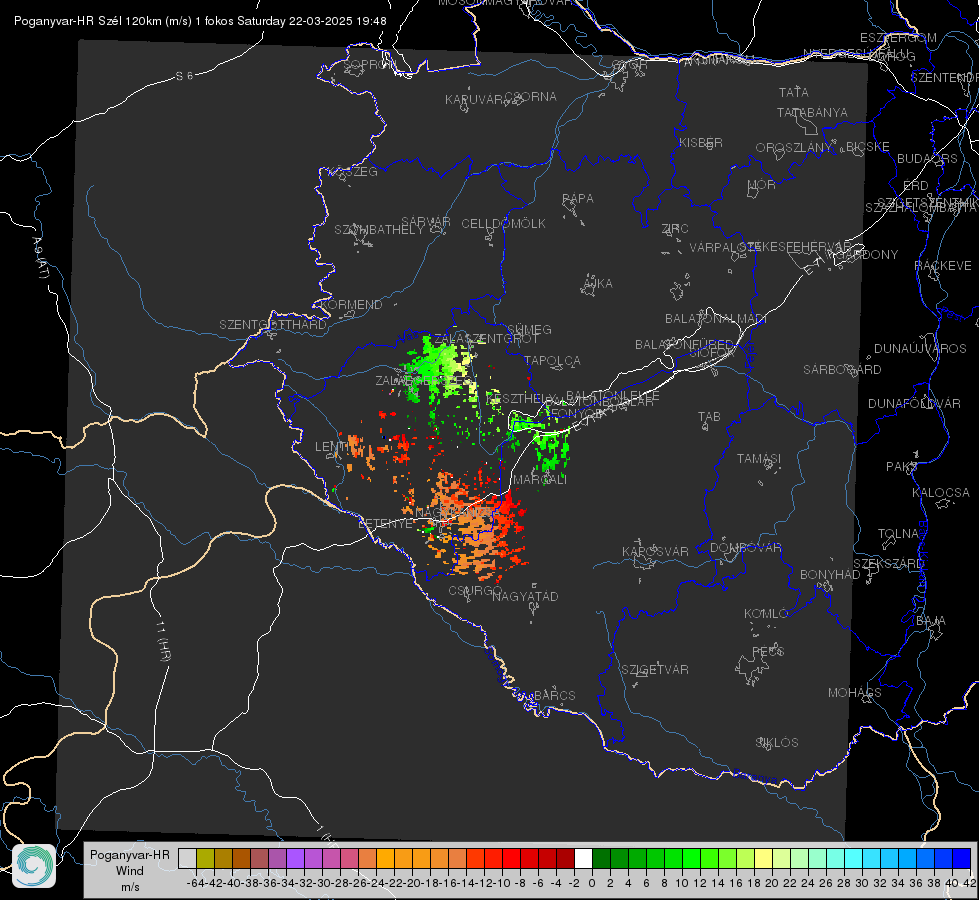Viewport: 979px width, 900px height.
Task: Click the OROSZLANY city label
Action: [794, 148]
